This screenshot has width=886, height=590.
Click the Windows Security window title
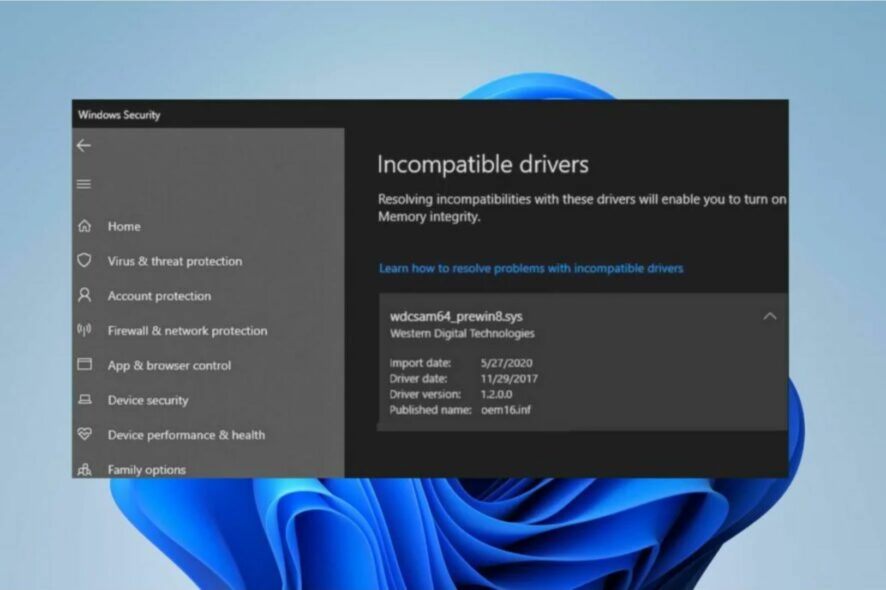pos(119,115)
